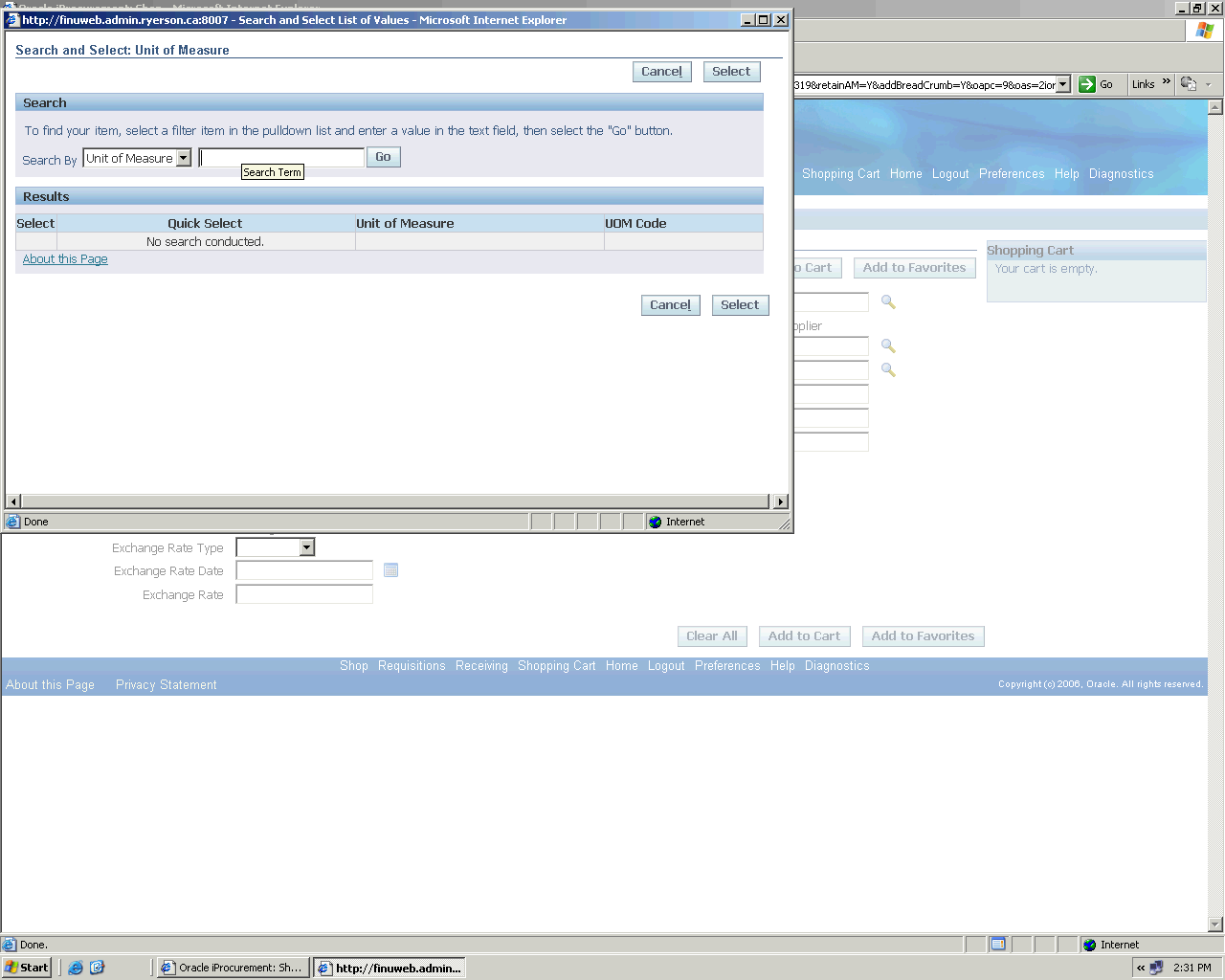This screenshot has width=1225, height=980.
Task: Click the search term text field
Action: click(x=282, y=158)
